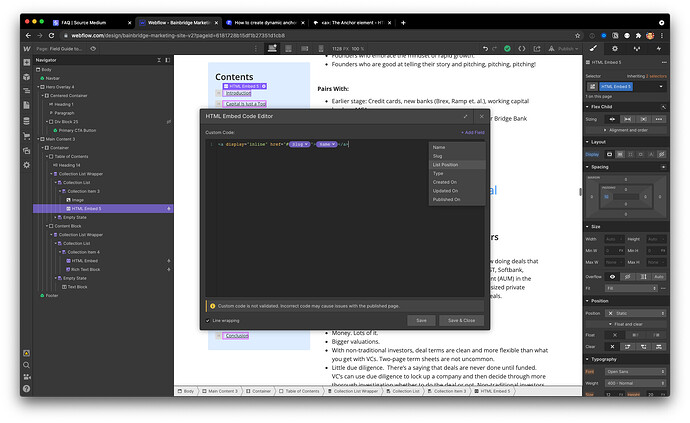Viewport: 690px width, 423px height.
Task: Click the Add Field link
Action: pos(473,132)
